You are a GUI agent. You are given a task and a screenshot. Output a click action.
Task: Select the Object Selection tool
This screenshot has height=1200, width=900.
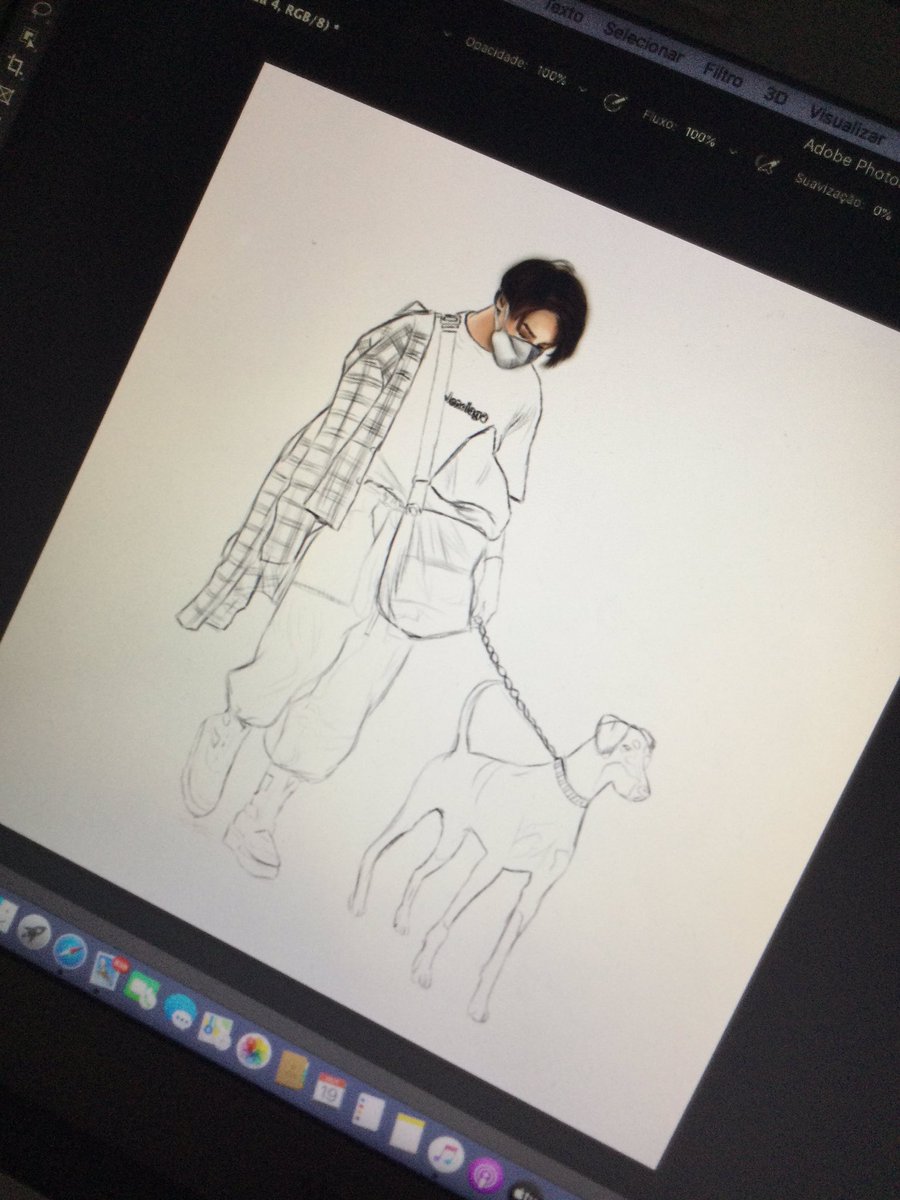tap(29, 39)
